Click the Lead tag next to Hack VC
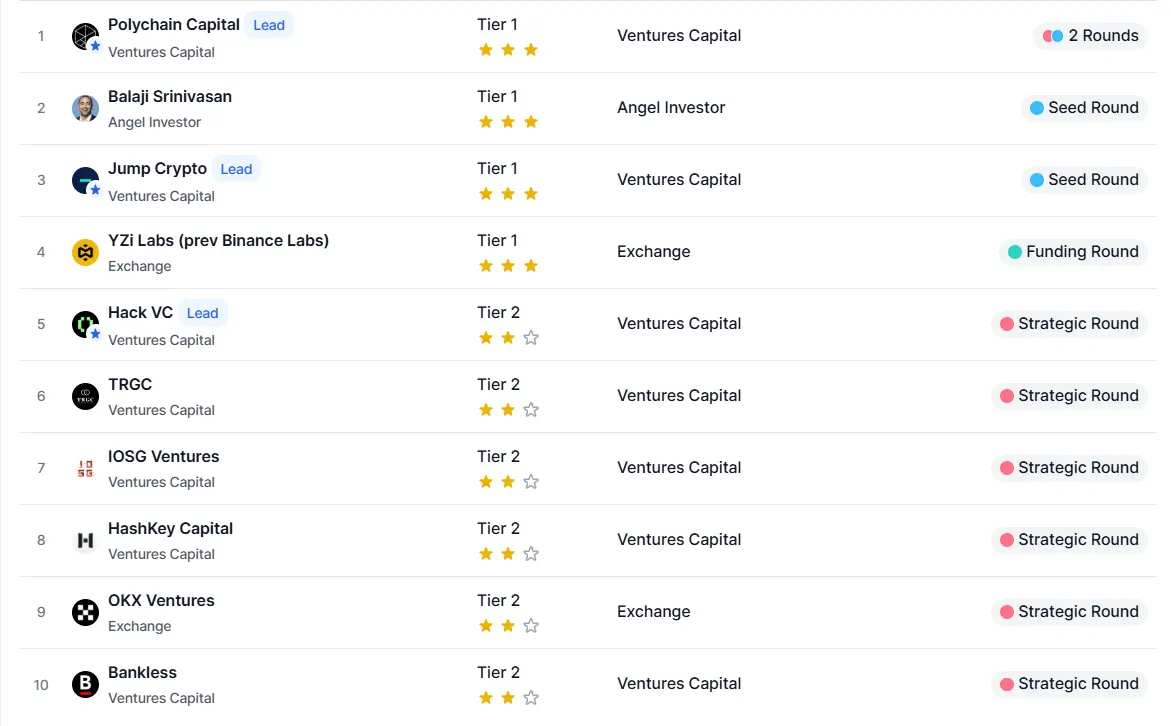Image resolution: width=1171 pixels, height=726 pixels. 202,313
